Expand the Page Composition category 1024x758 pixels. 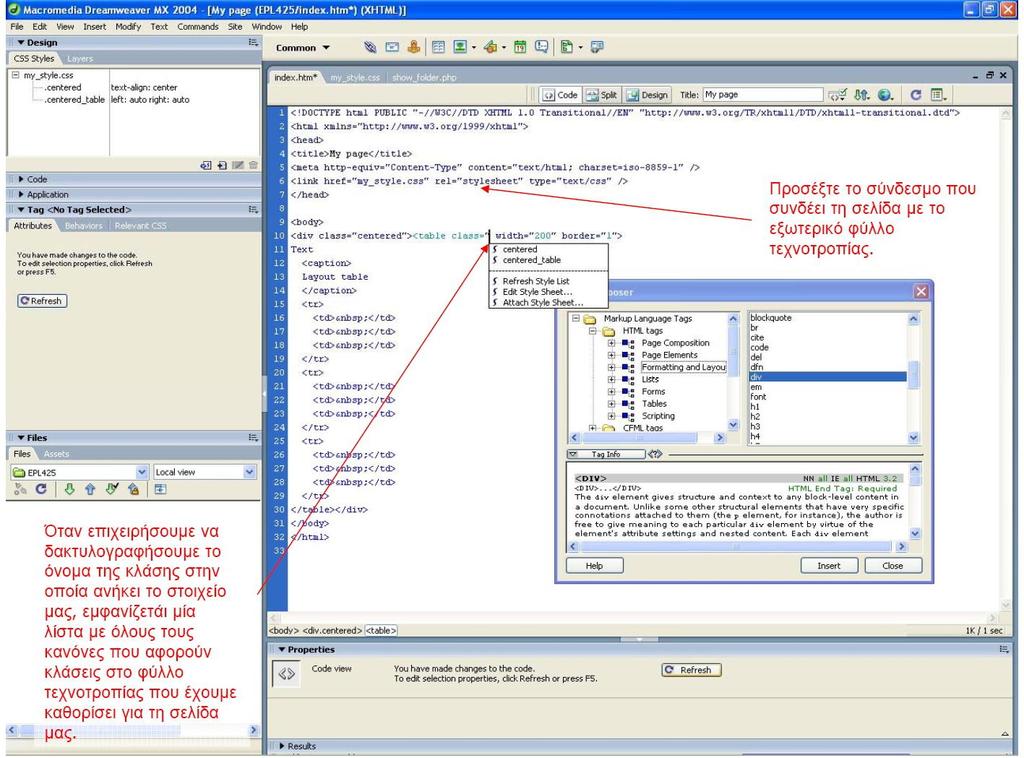pos(611,343)
